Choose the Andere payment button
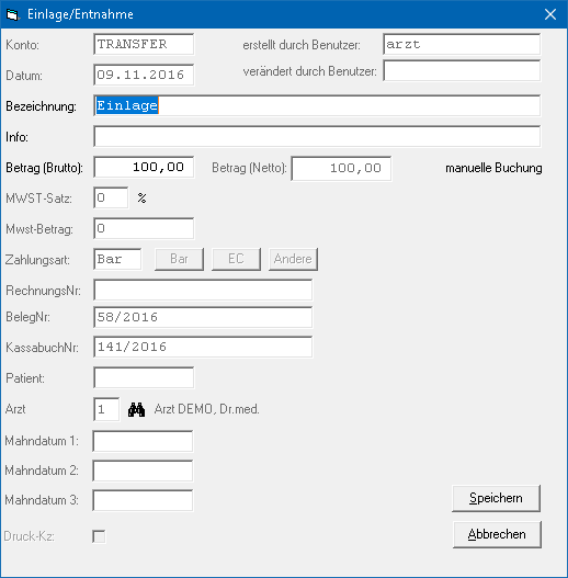Screen dimensions: 568x578 pos(293,259)
